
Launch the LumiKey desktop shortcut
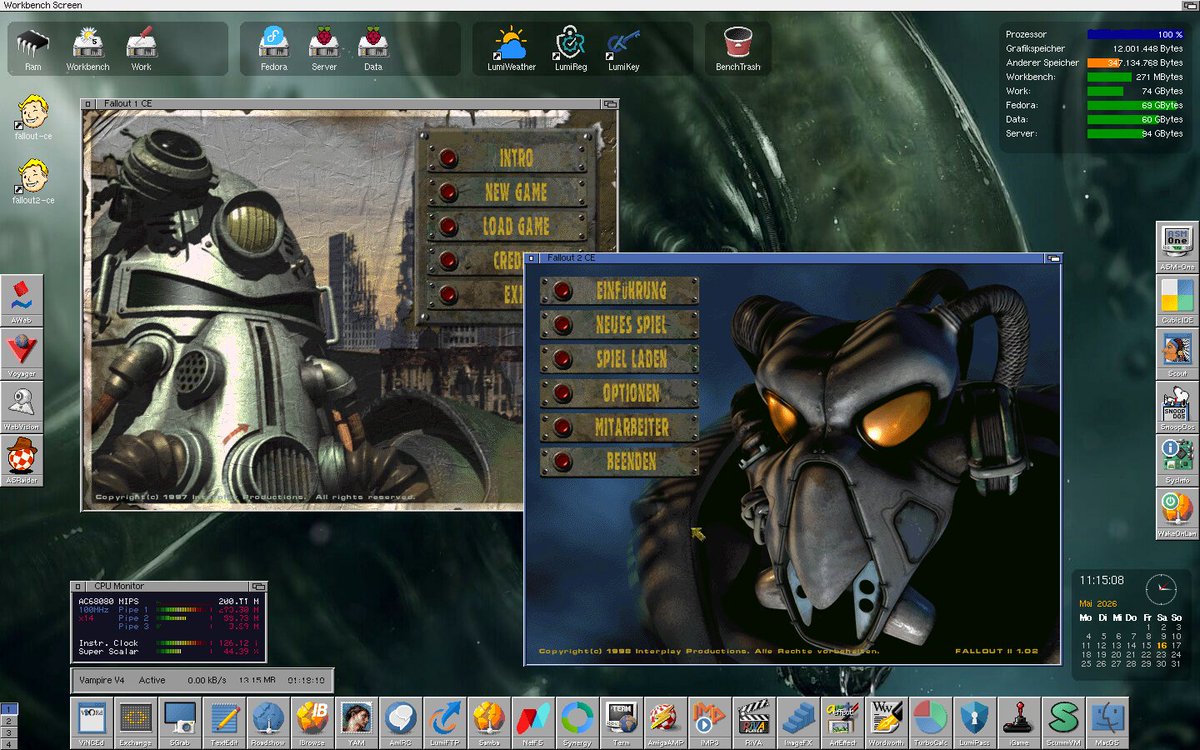623,49
